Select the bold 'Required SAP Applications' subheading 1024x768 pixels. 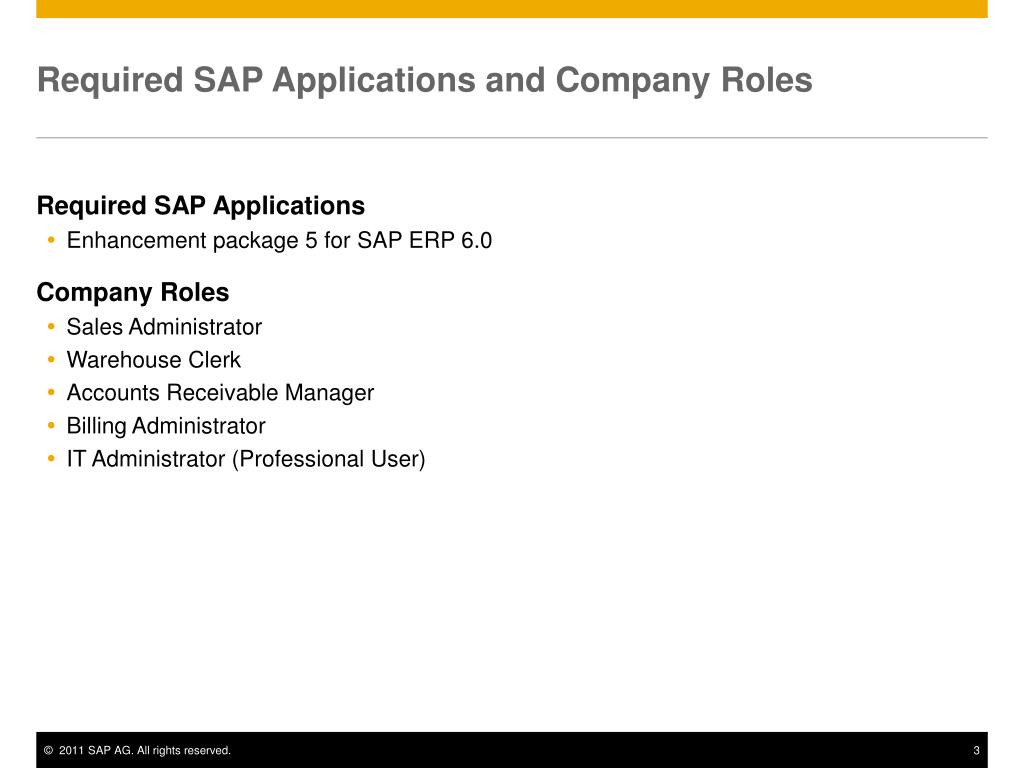(x=200, y=206)
